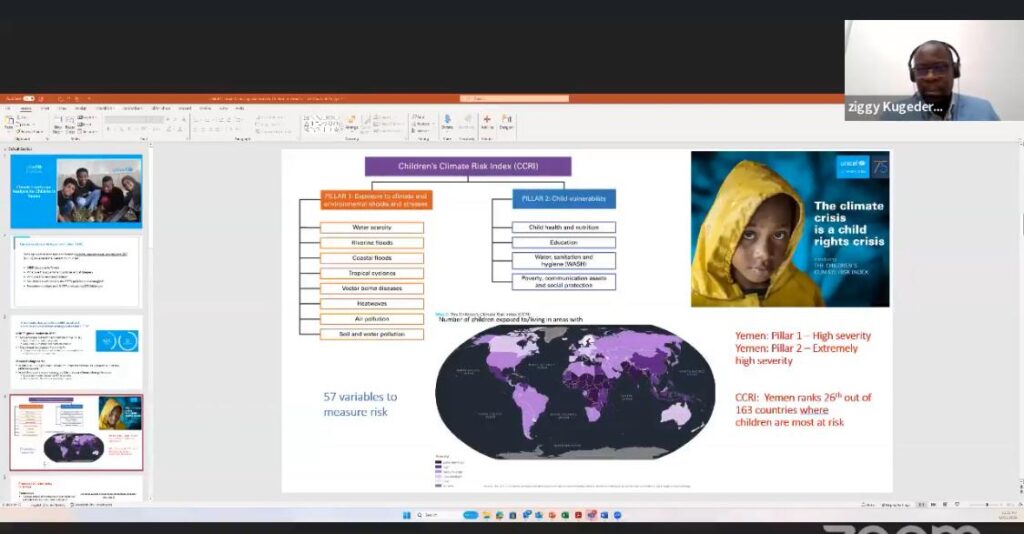Open Zoom from the taskbar
The height and width of the screenshot is (534, 1024).
617,515
